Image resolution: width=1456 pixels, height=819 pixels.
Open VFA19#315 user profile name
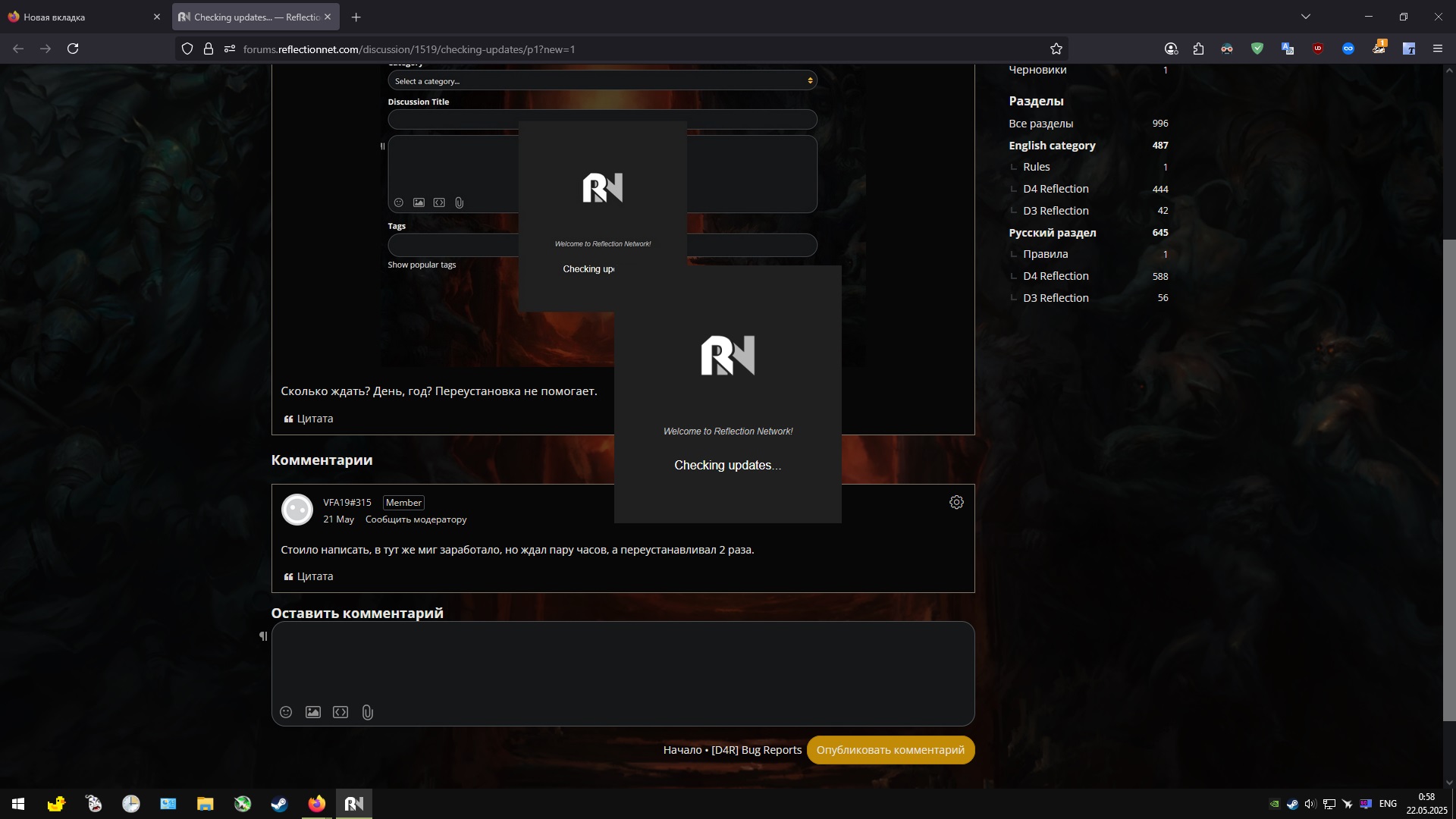click(347, 502)
